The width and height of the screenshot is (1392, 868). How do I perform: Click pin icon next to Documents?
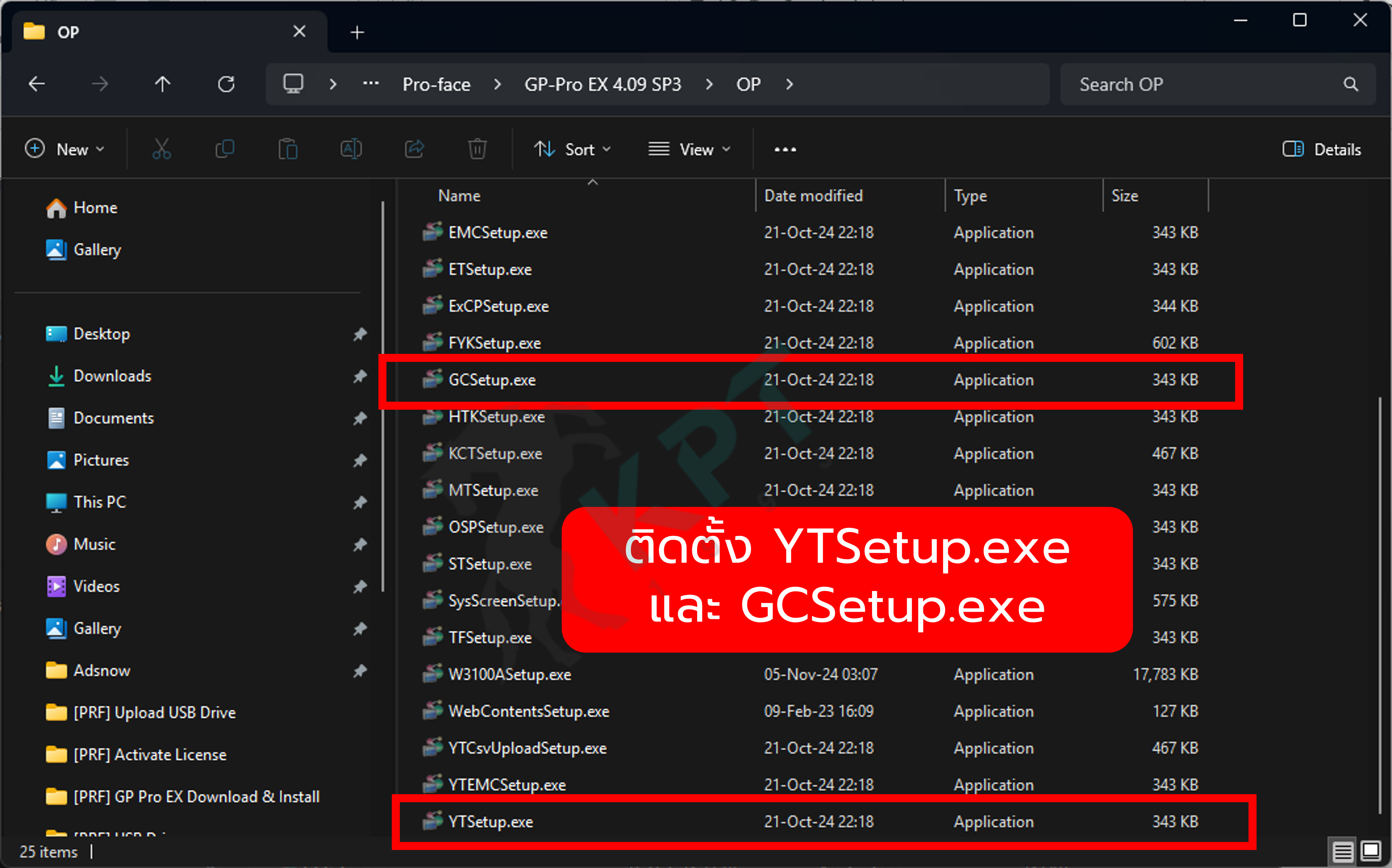tap(359, 418)
